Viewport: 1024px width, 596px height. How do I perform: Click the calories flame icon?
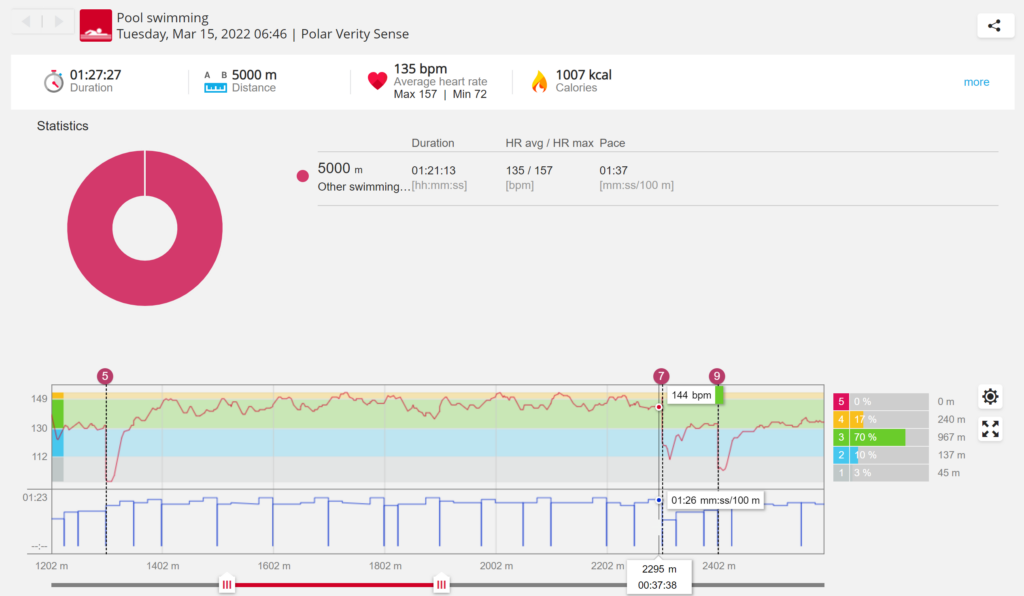click(x=539, y=81)
